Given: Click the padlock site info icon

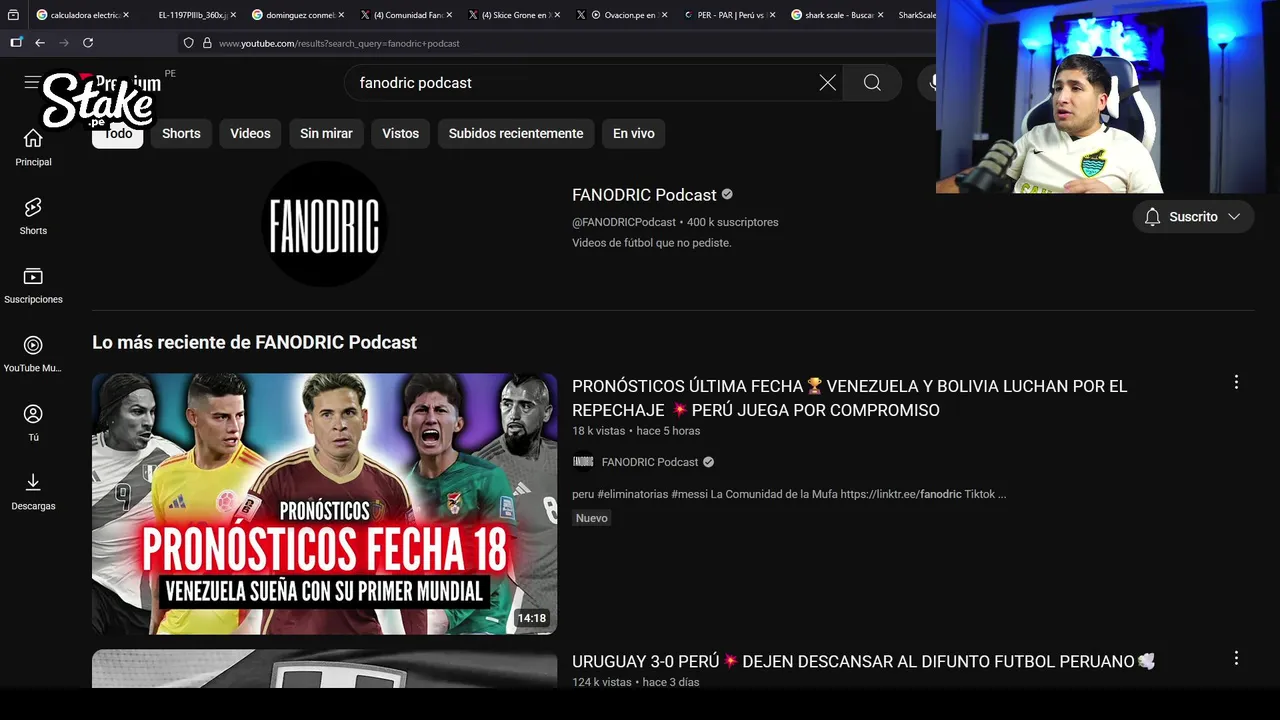Looking at the screenshot, I should click(207, 43).
